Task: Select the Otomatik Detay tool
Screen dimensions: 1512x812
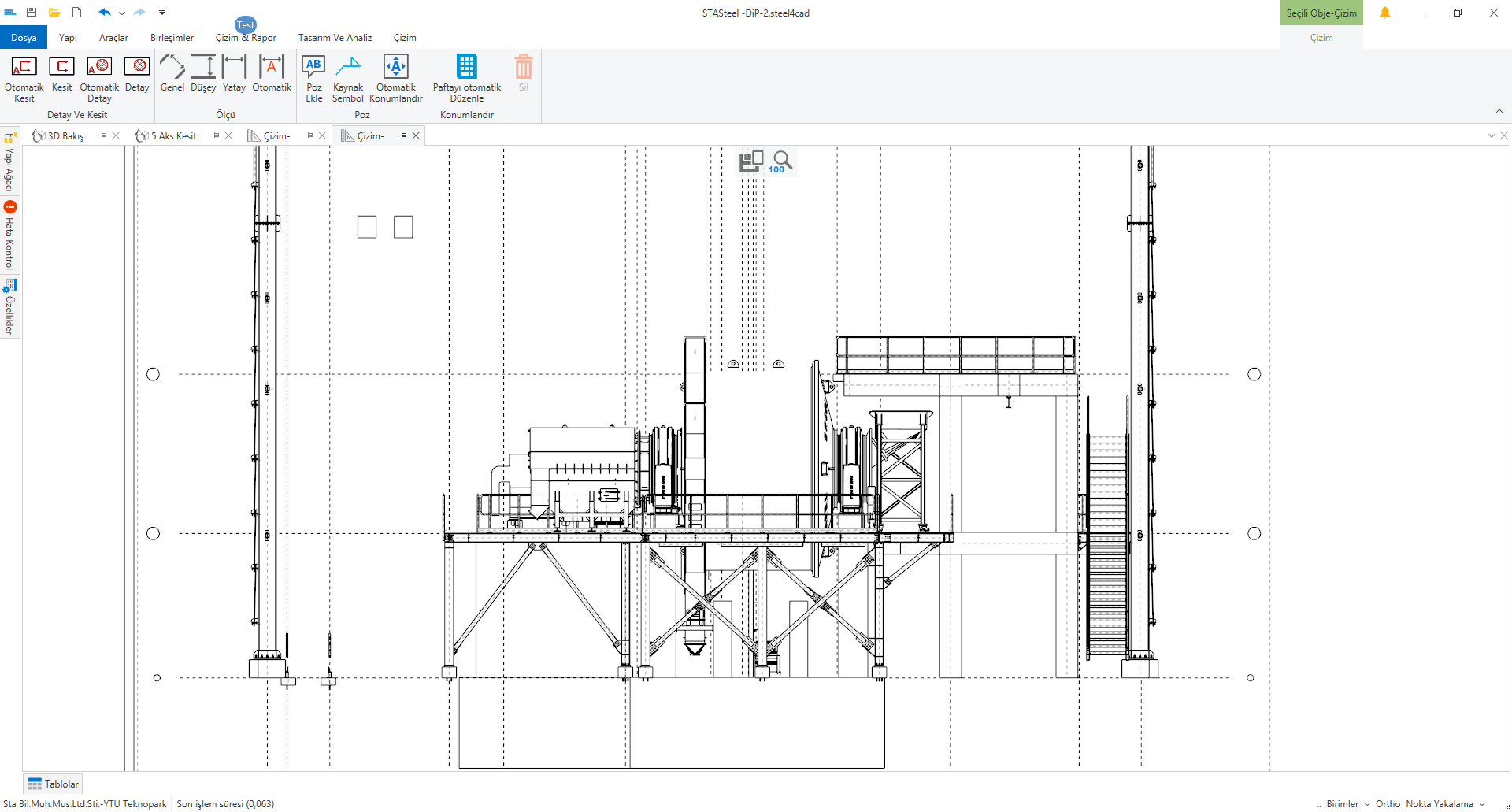Action: click(99, 77)
